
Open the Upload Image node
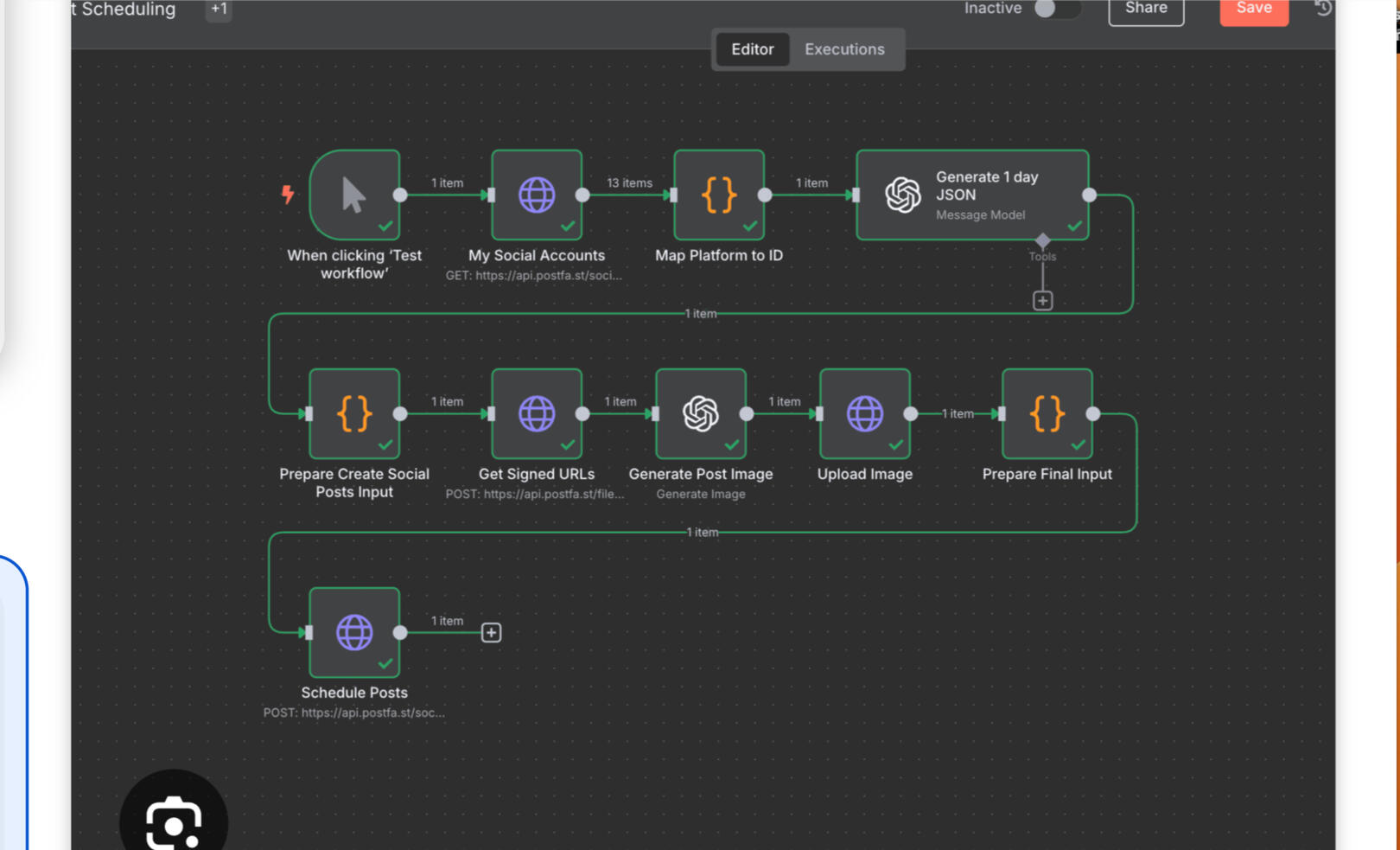pos(864,413)
